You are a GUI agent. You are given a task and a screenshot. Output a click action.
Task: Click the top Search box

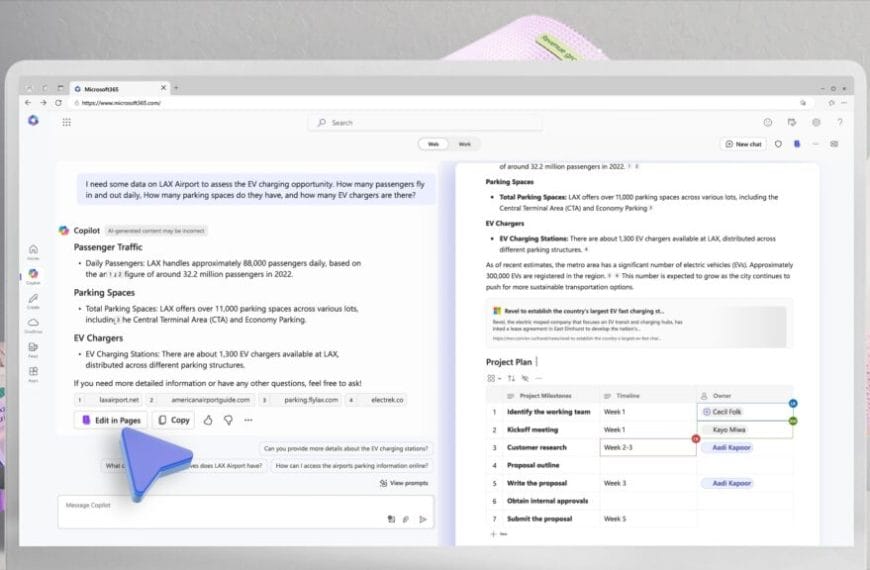(x=425, y=123)
